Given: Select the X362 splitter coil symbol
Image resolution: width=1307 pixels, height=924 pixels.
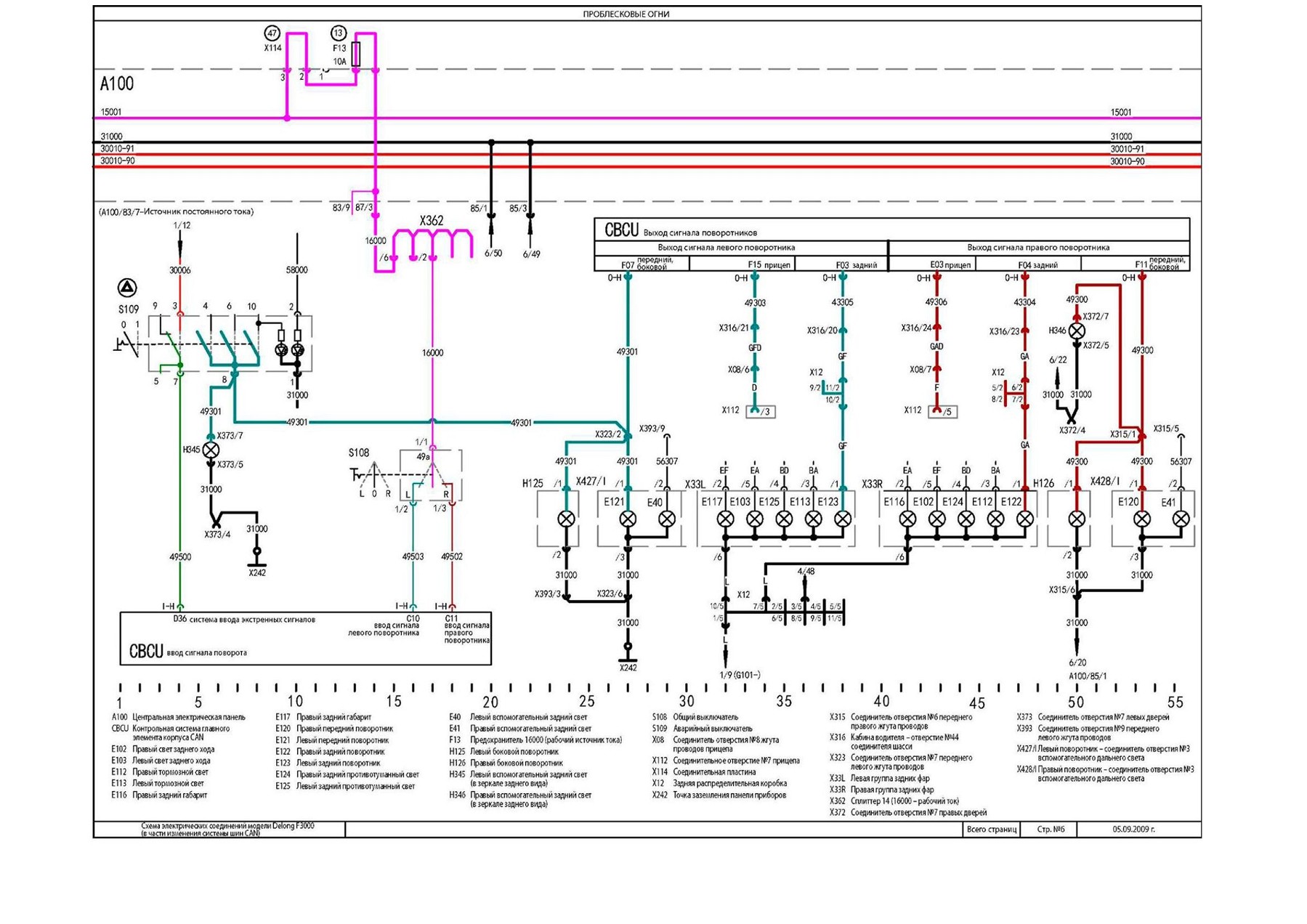Looking at the screenshot, I should pos(432,243).
